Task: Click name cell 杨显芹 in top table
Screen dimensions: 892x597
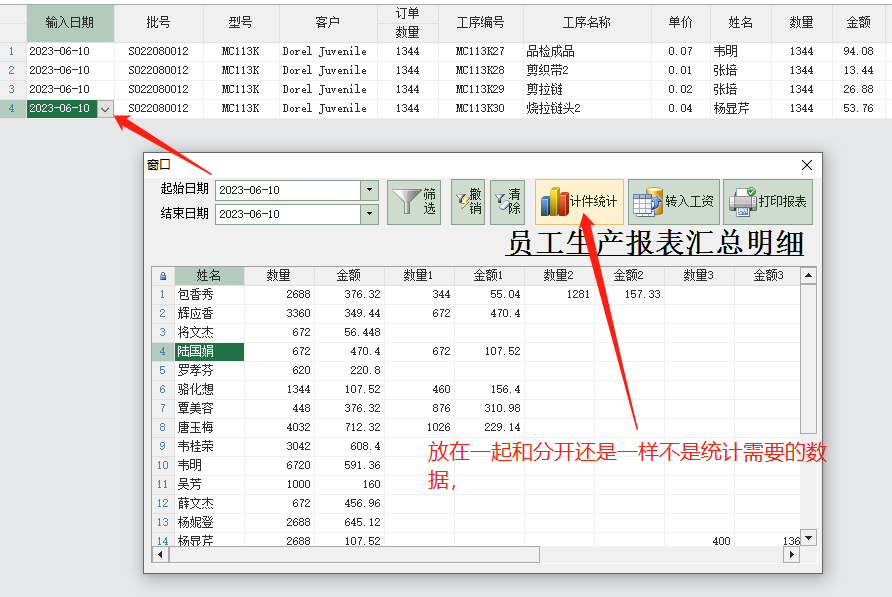Action: [x=741, y=109]
